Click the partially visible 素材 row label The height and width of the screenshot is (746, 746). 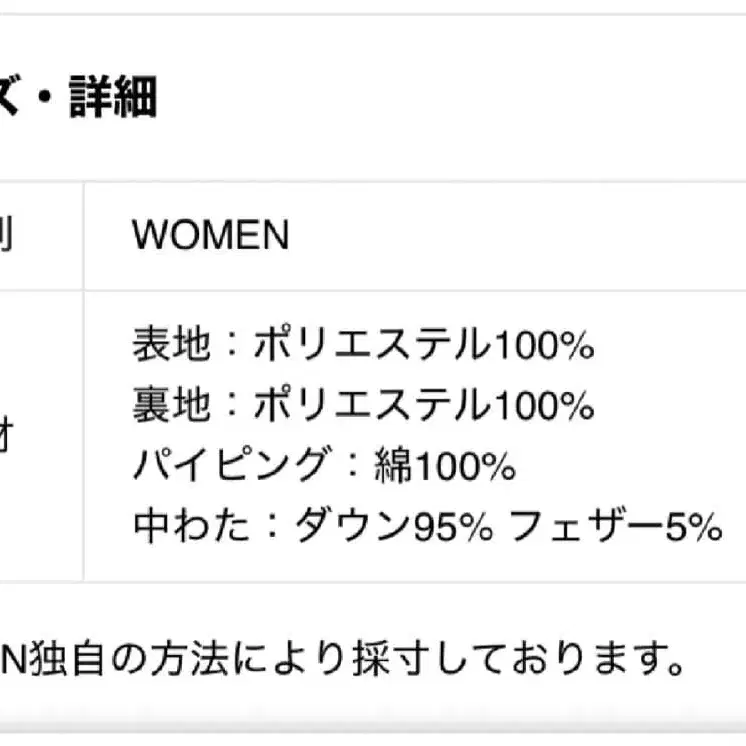coord(6,436)
